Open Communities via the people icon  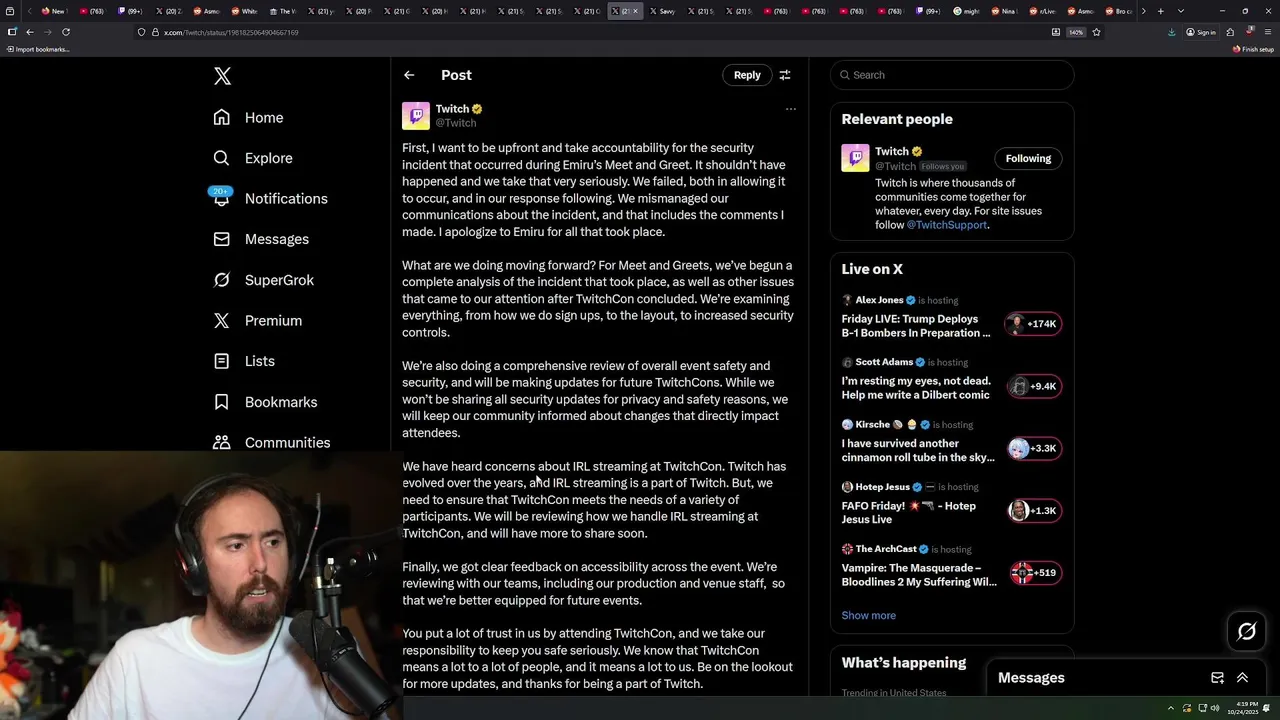[221, 442]
